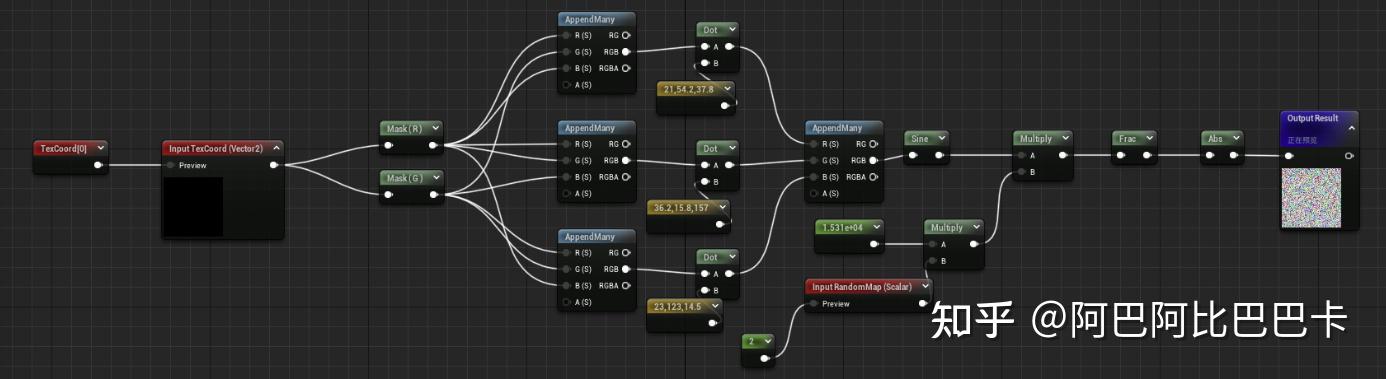The height and width of the screenshot is (379, 1386).
Task: Expand the TexCoord[0] node chevron
Action: point(101,148)
